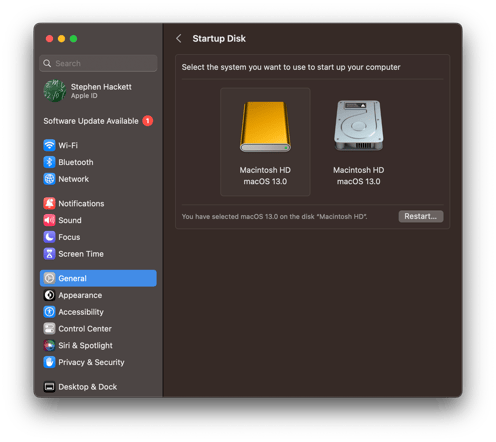Click the Siri & Spotlight icon
The height and width of the screenshot is (442, 496).
click(x=49, y=345)
